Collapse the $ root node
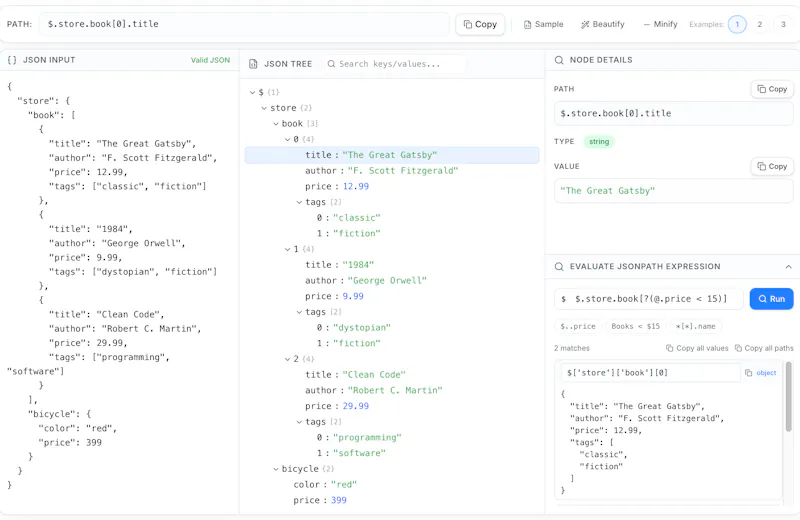This screenshot has height=520, width=800. tap(252, 92)
